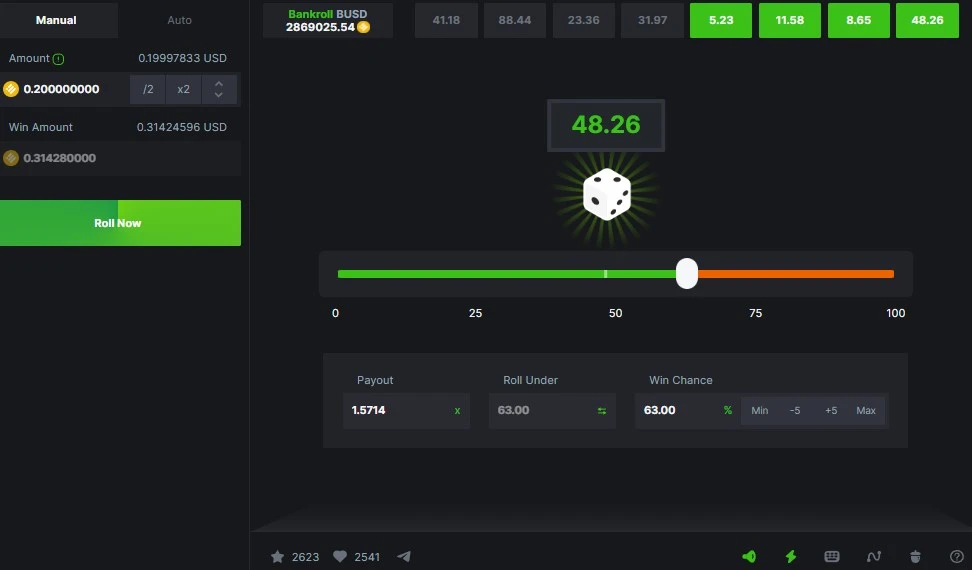
Task: Swap Roll Under to Roll Over
Action: [x=601, y=411]
